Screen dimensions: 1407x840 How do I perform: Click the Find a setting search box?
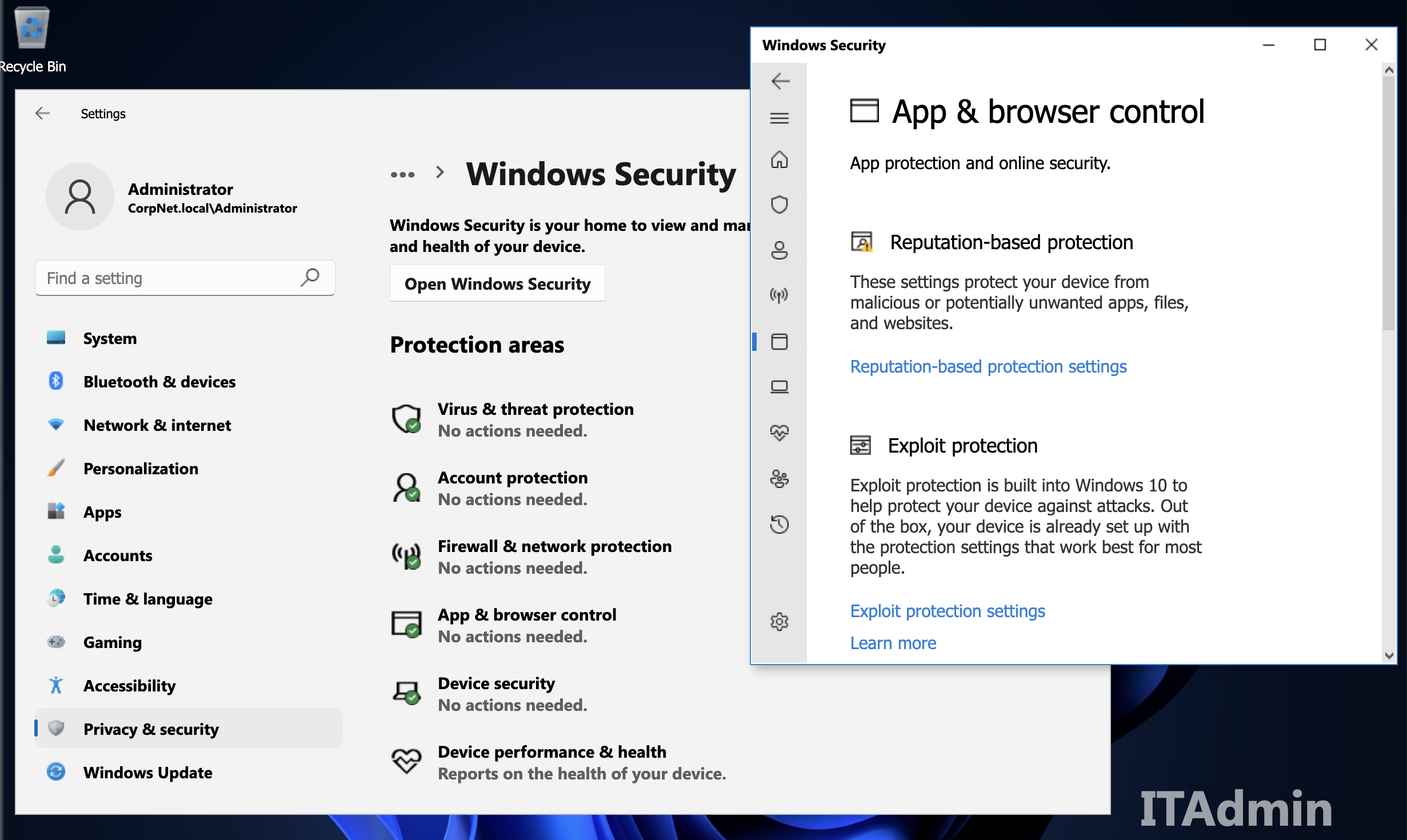pyautogui.click(x=185, y=278)
